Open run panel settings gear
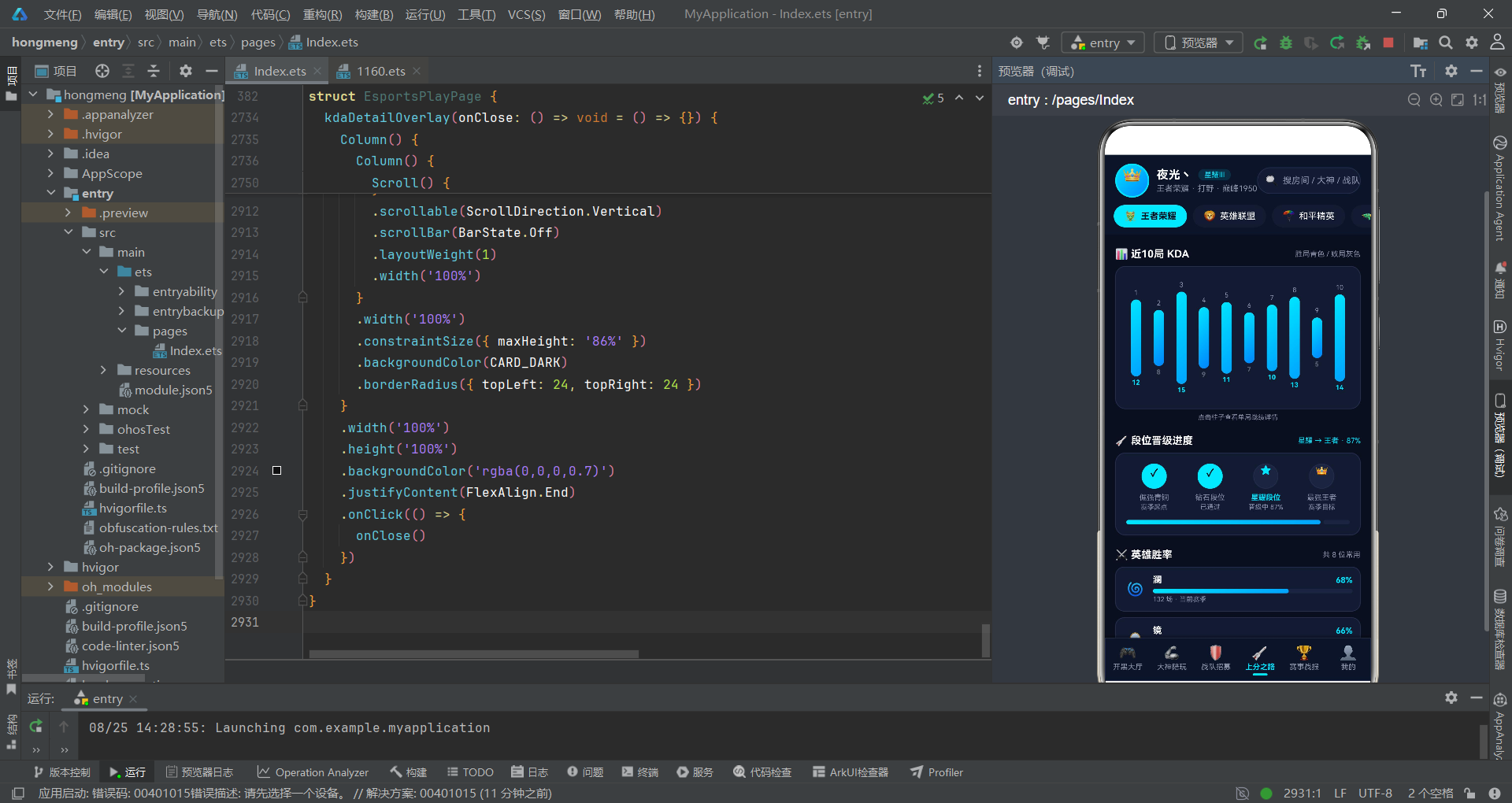1512x803 pixels. click(x=1451, y=698)
